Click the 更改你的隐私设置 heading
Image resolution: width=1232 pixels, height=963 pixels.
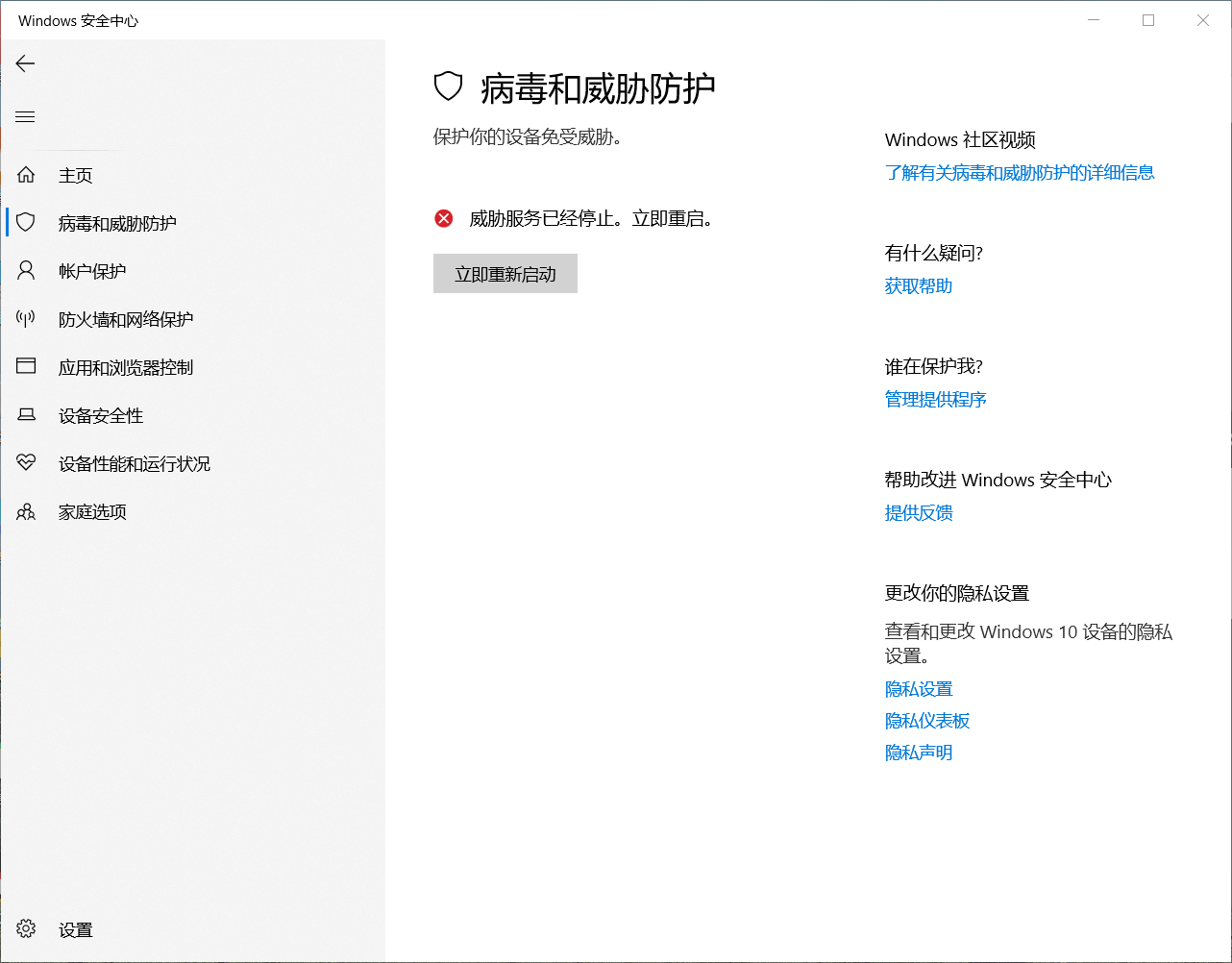[x=957, y=594]
